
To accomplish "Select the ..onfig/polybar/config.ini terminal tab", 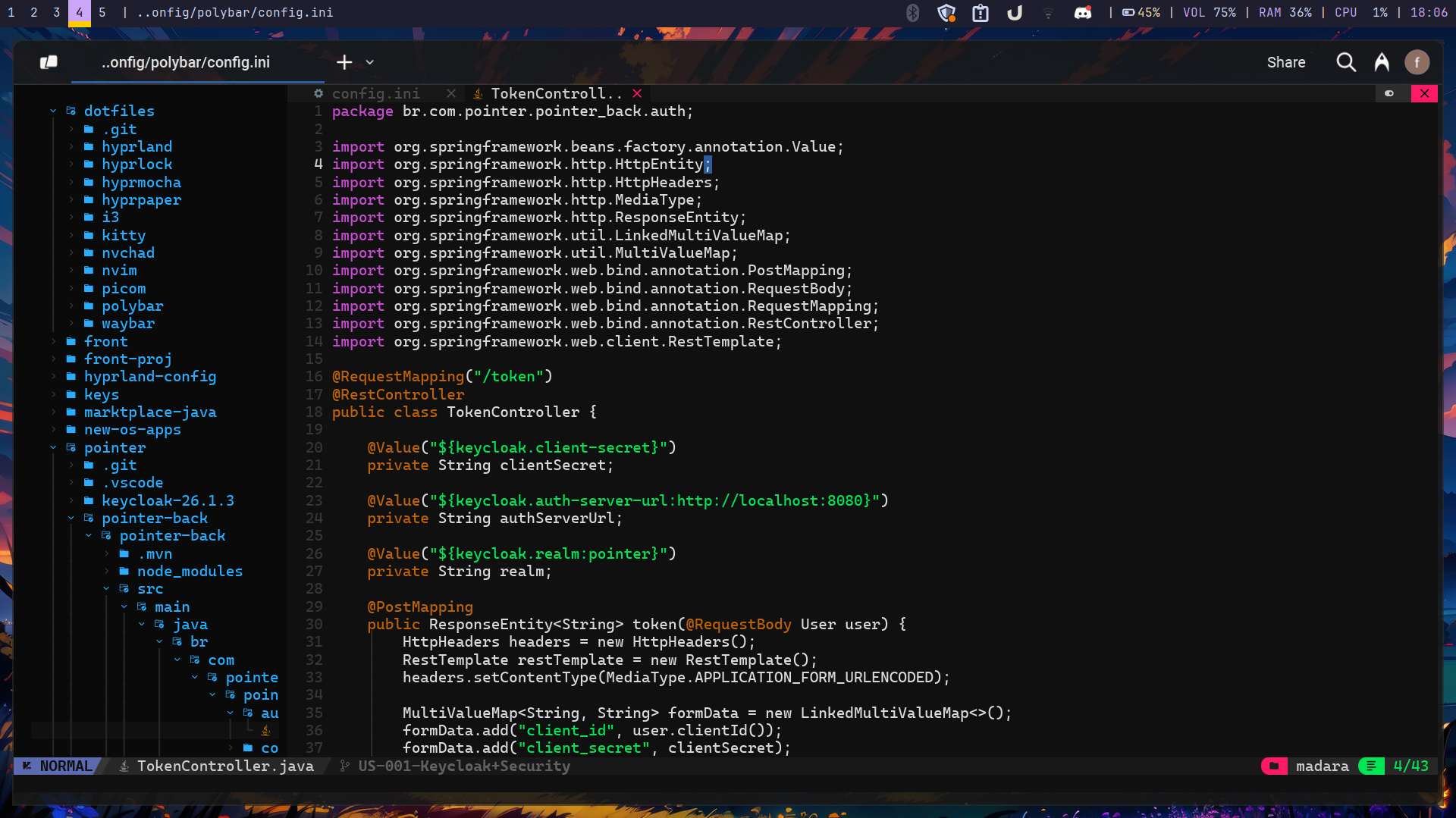I will pos(186,62).
